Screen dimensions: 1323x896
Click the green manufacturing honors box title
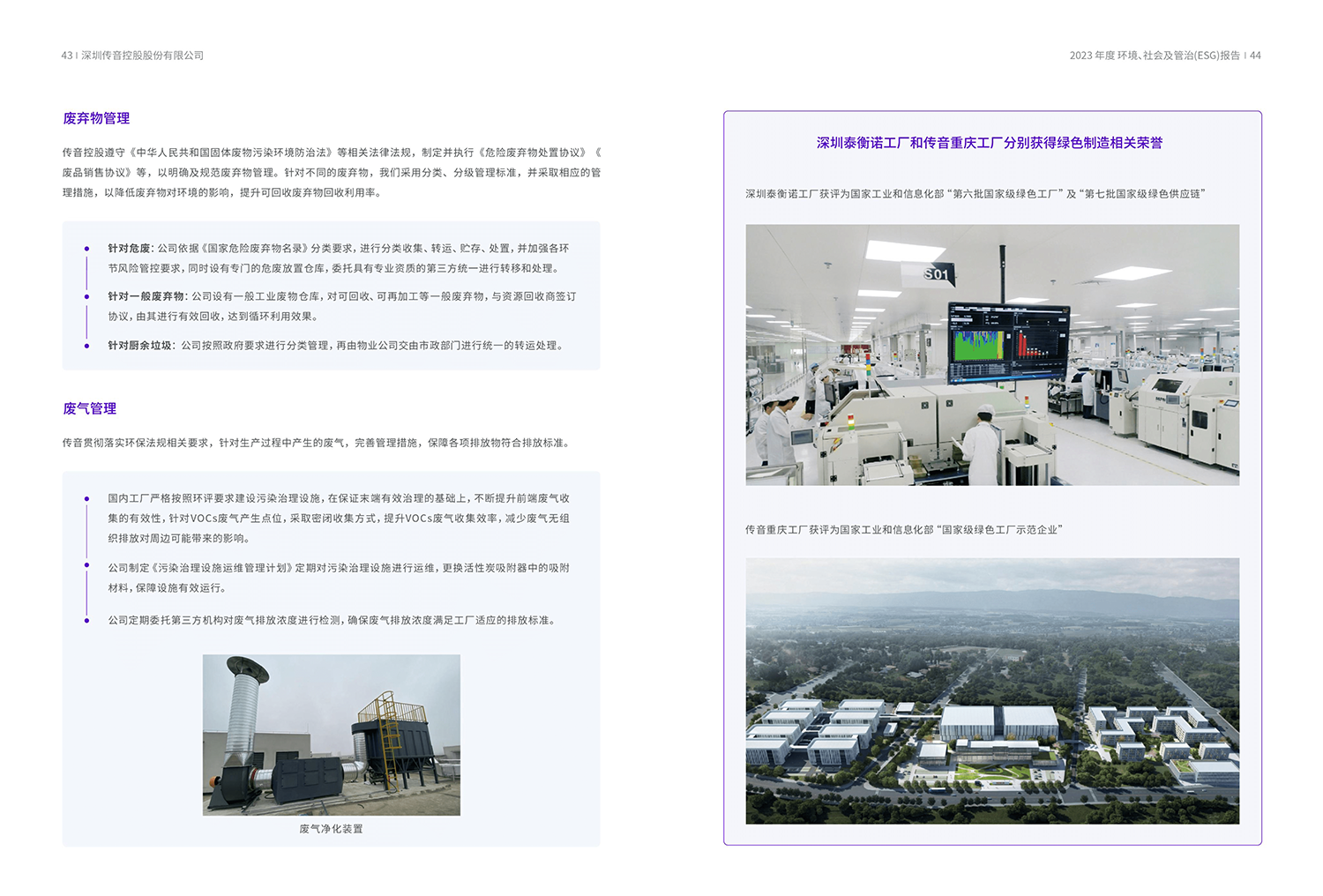pos(989,143)
